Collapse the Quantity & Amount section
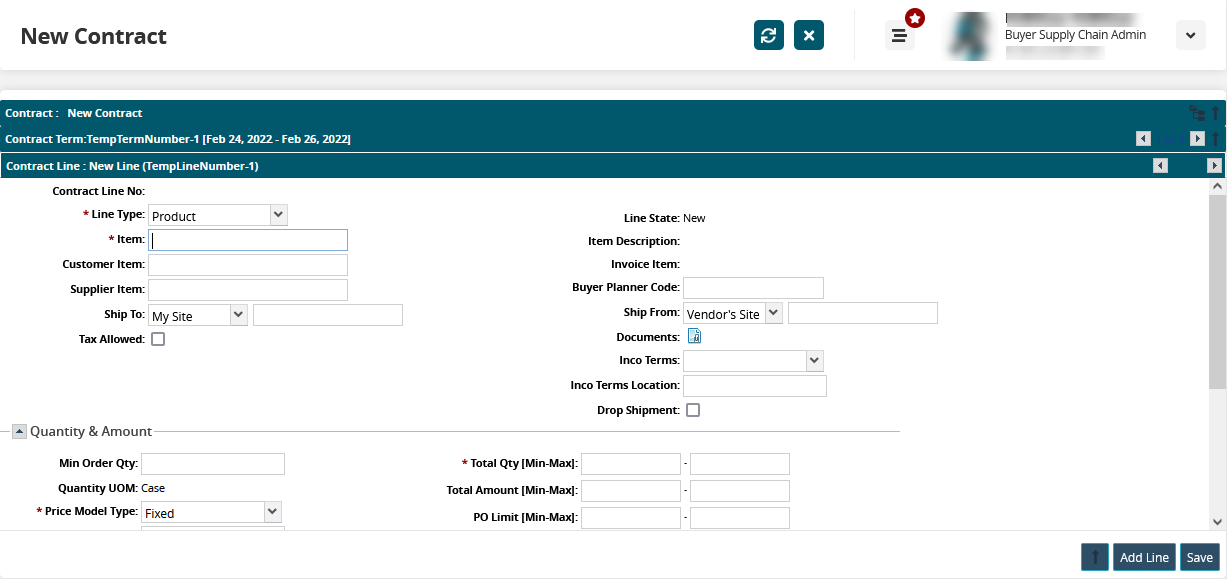The height and width of the screenshot is (579, 1227). (19, 432)
